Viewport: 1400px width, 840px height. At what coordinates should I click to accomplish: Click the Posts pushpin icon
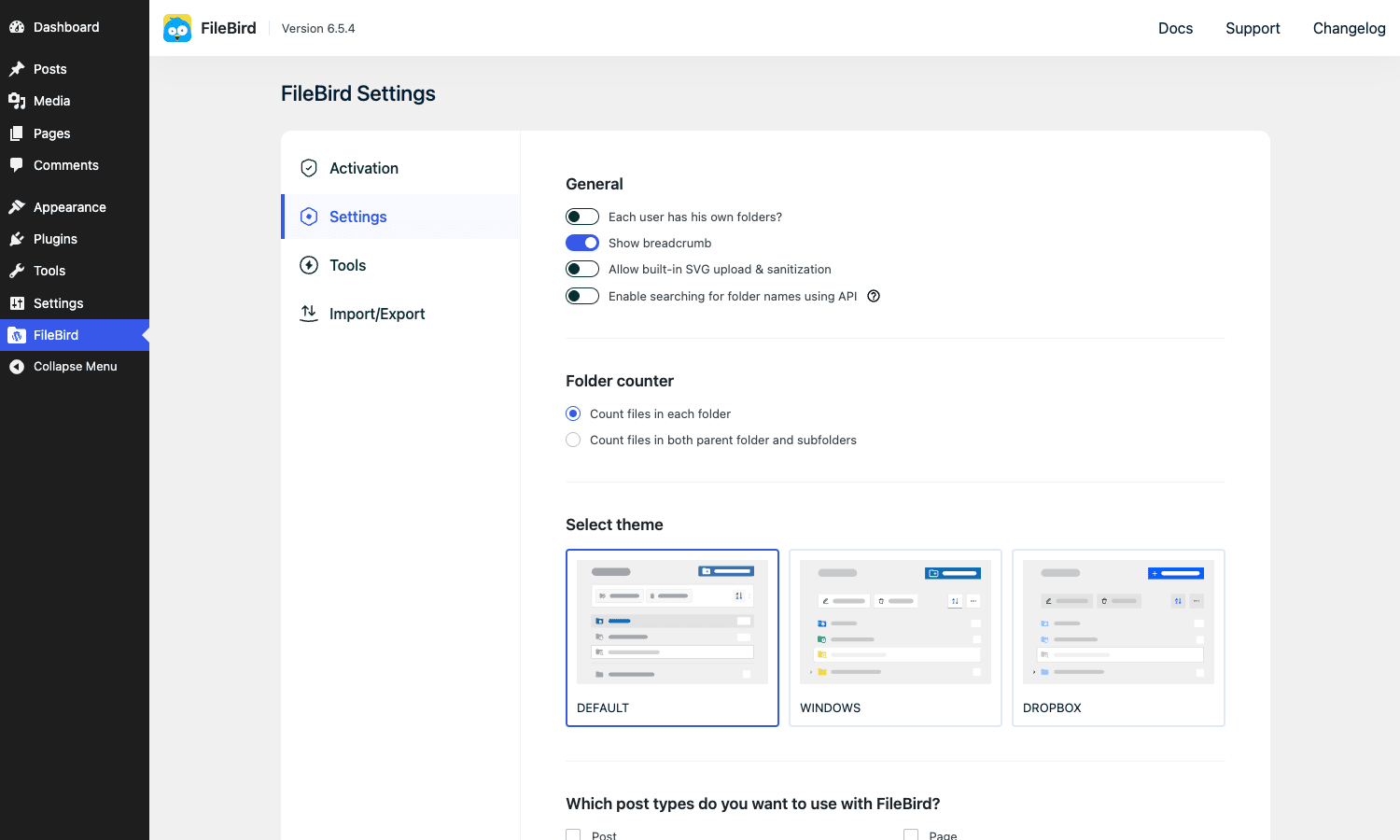[17, 69]
